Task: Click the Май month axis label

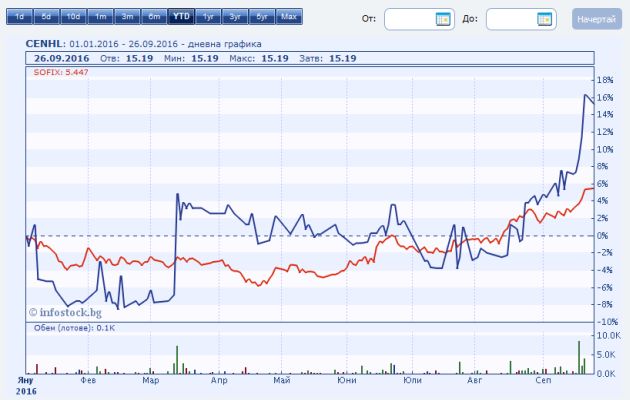Action: [282, 380]
